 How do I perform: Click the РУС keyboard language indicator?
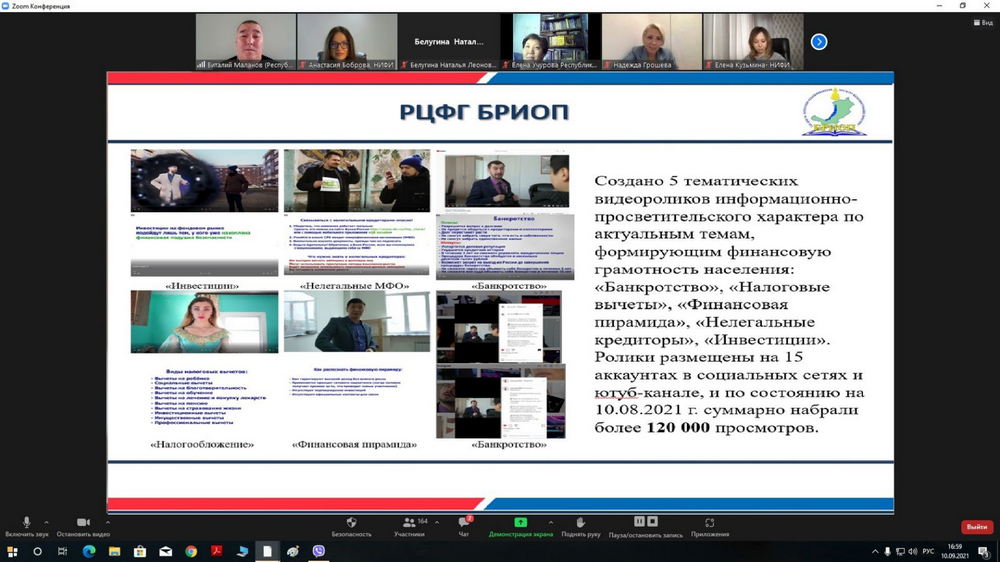tap(928, 551)
